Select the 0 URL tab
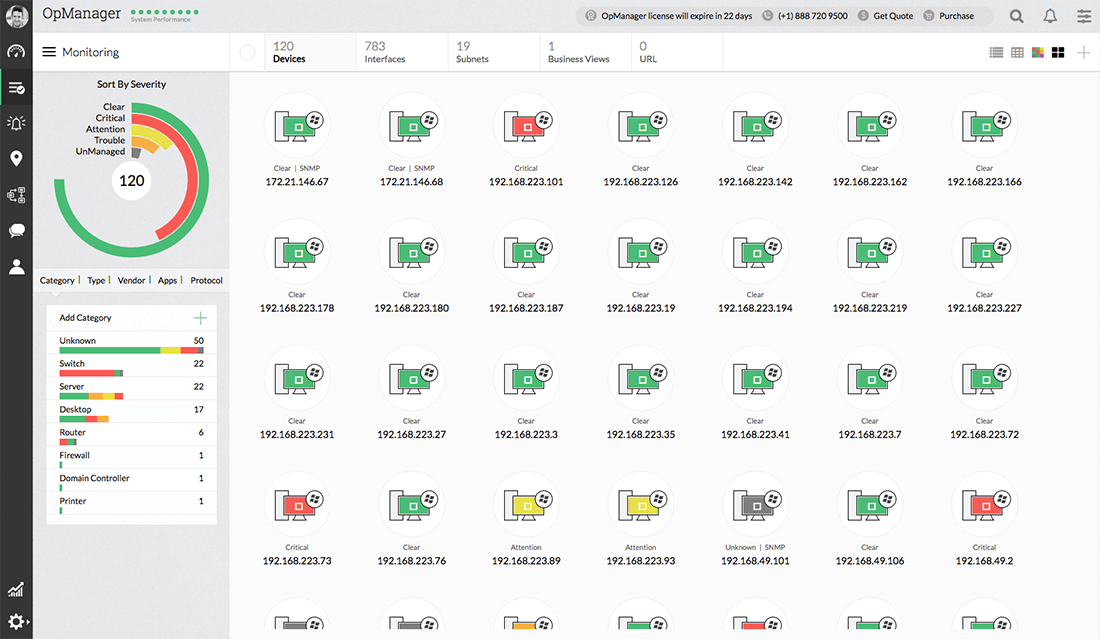This screenshot has height=639, width=1100. coord(678,52)
